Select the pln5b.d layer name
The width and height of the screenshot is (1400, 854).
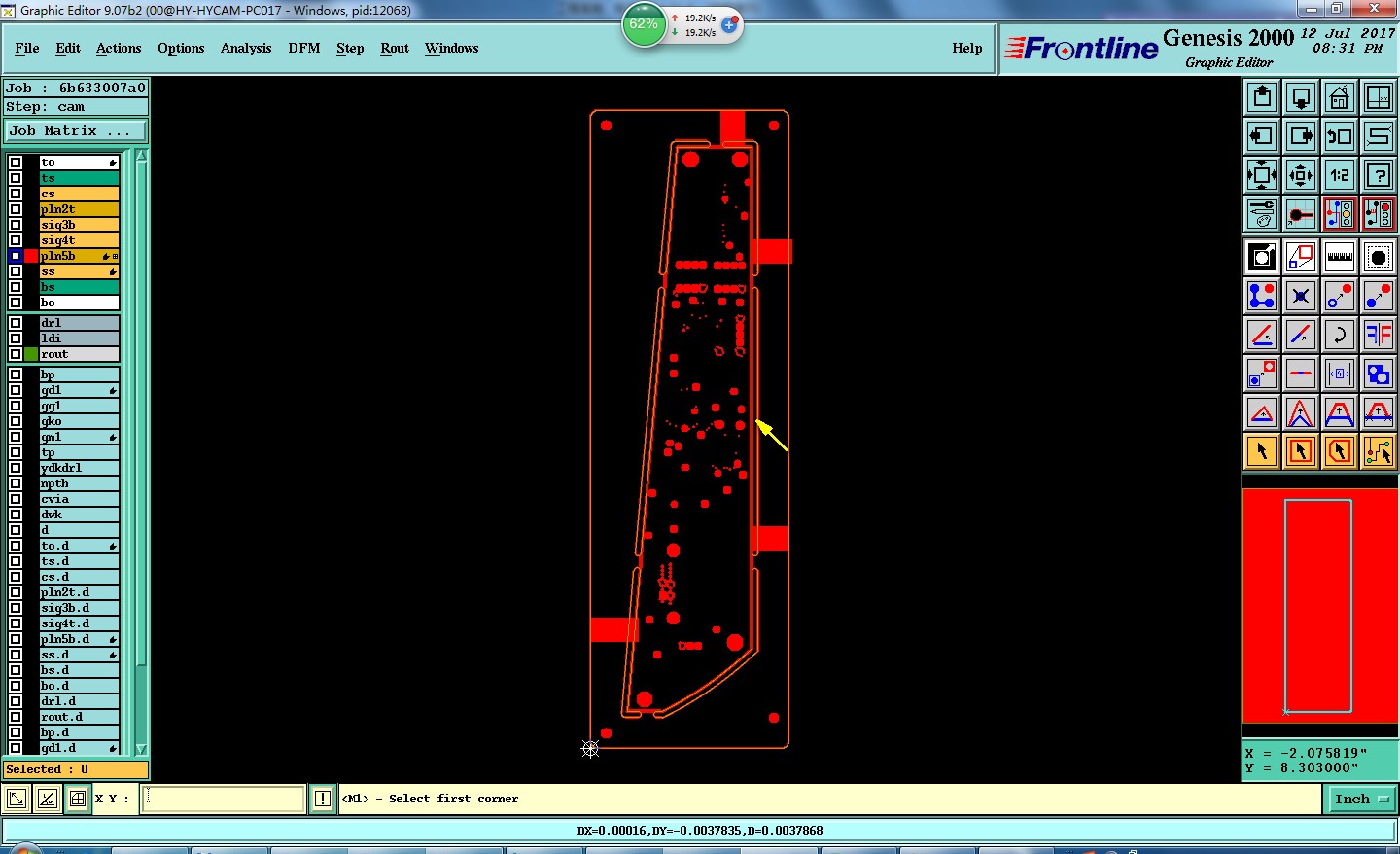pyautogui.click(x=79, y=639)
